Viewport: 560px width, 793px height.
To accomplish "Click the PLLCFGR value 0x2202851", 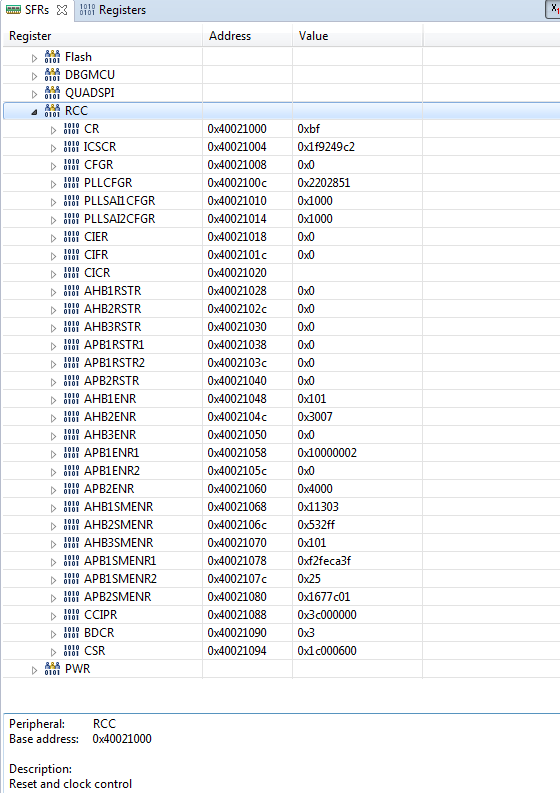I will pyautogui.click(x=324, y=183).
